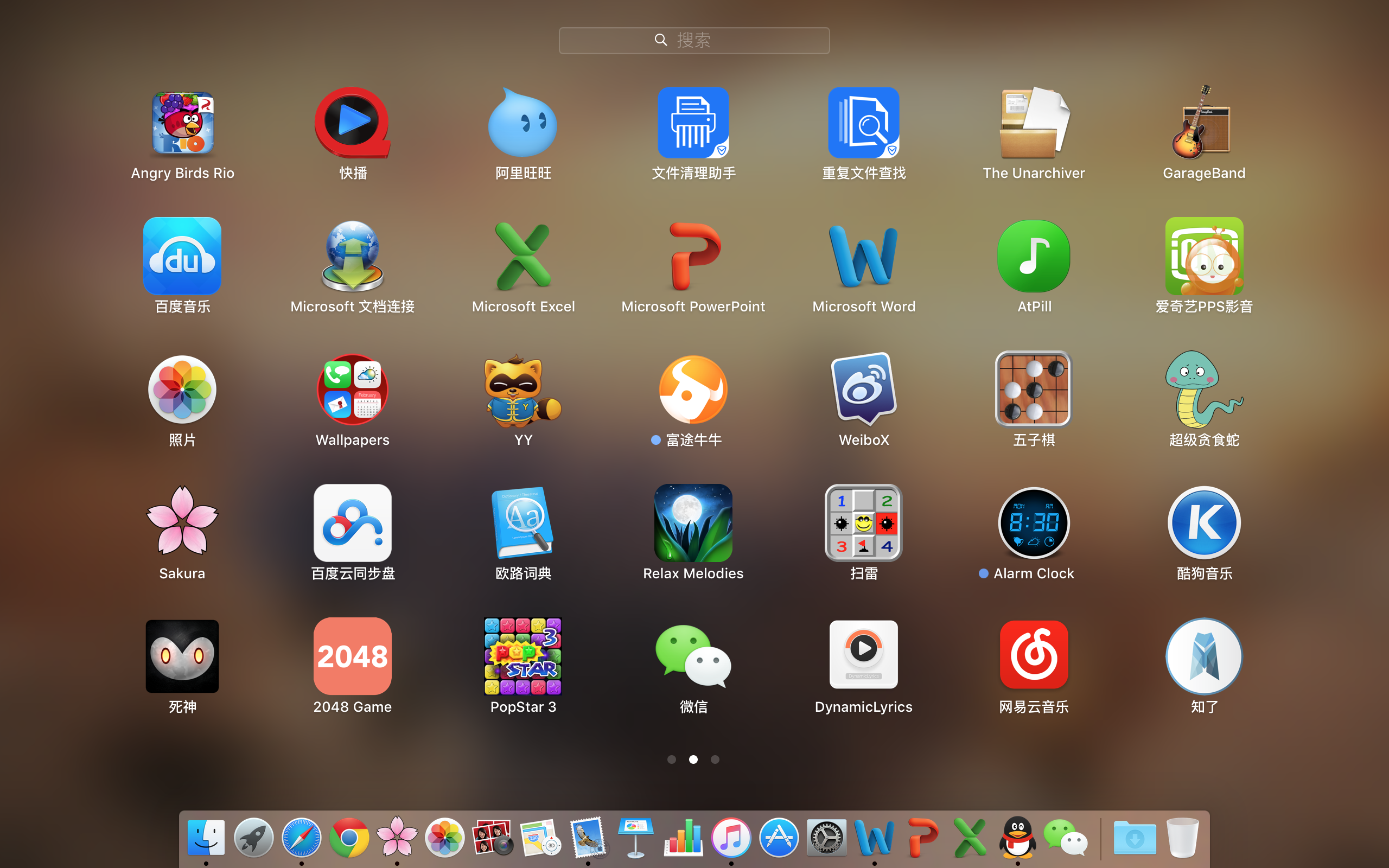This screenshot has height=868, width=1389.
Task: Open 网易云音乐
Action: [x=1034, y=654]
